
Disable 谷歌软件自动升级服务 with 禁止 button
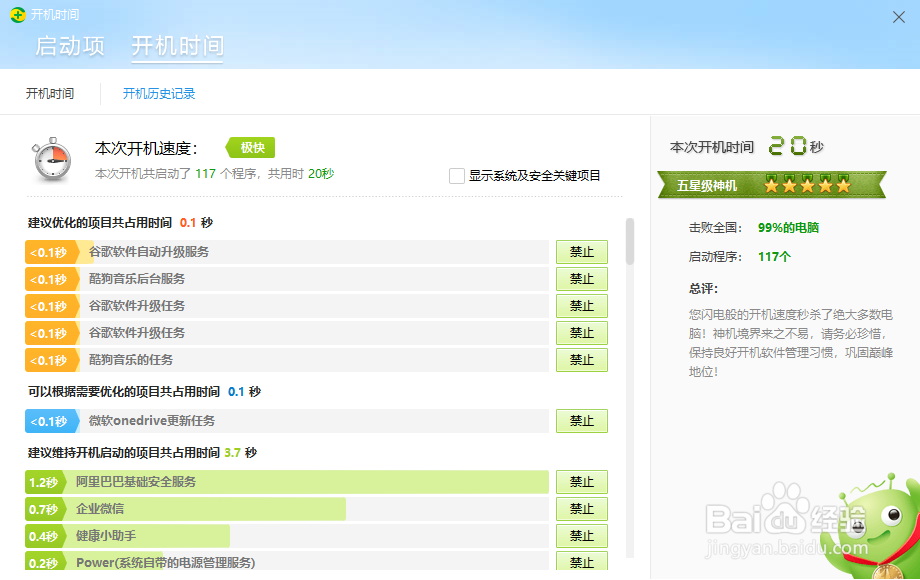581,252
